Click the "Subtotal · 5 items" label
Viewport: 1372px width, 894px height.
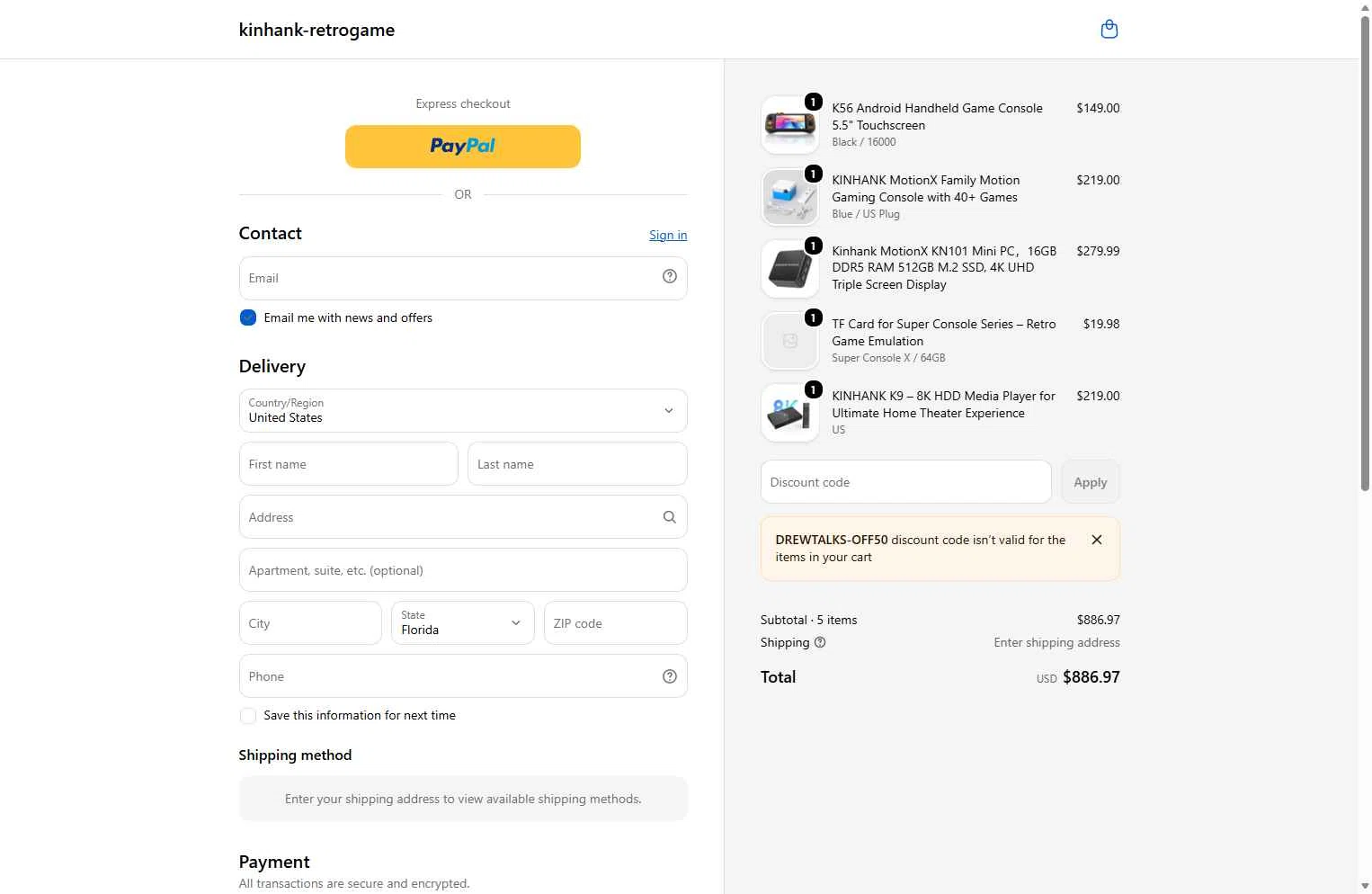pyautogui.click(x=808, y=620)
